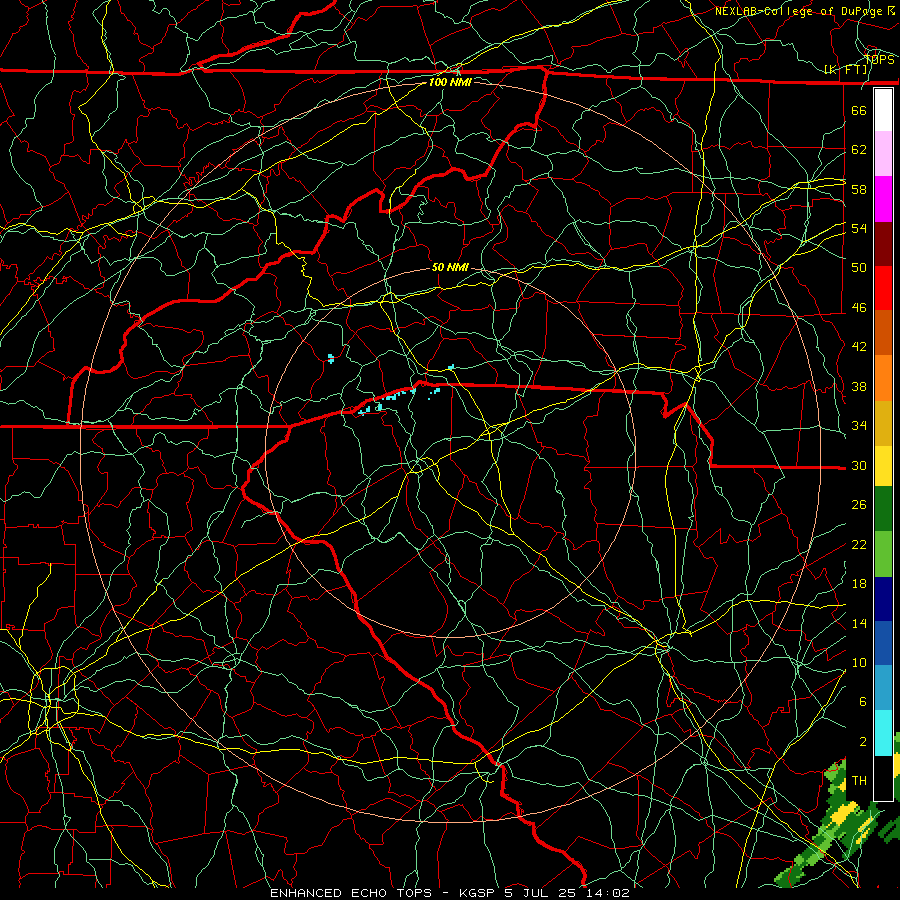This screenshot has height=900, width=900.
Task: Click the legend value 66
Action: tap(859, 110)
